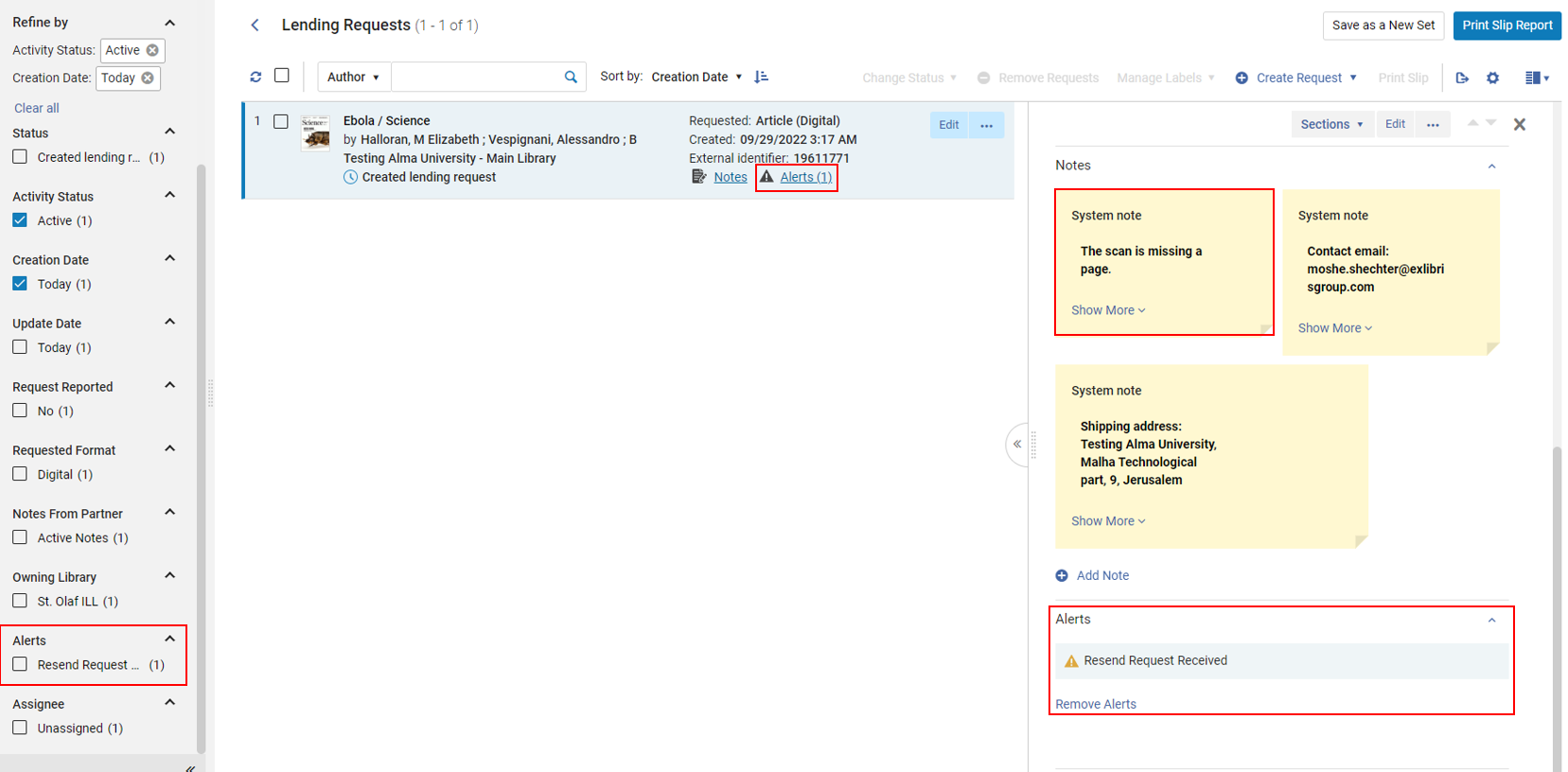Check the Update Date Today checkbox
1568x772 pixels.
point(20,346)
